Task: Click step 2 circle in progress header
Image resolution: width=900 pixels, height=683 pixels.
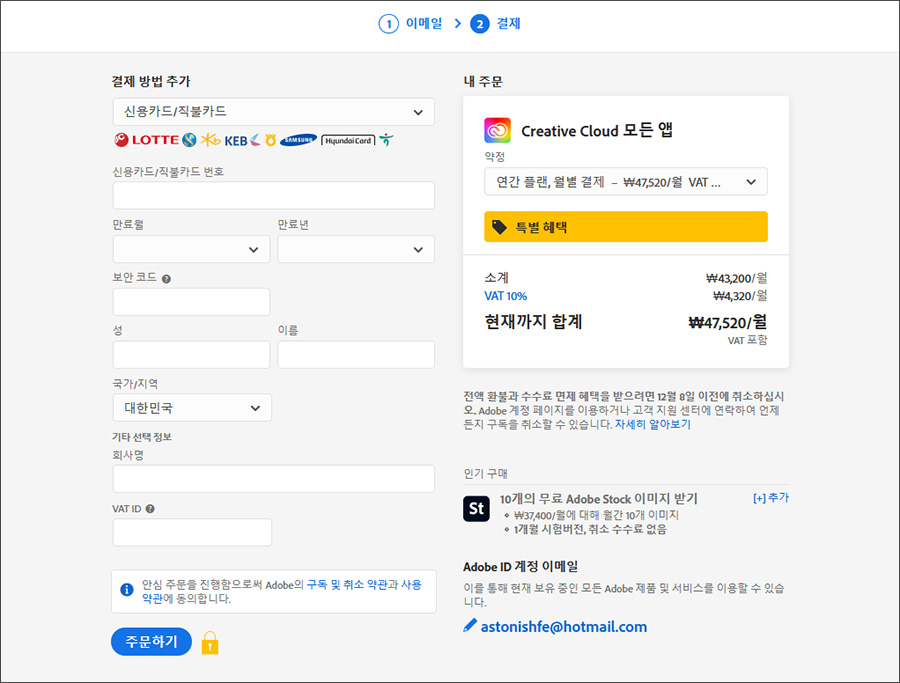Action: (480, 24)
